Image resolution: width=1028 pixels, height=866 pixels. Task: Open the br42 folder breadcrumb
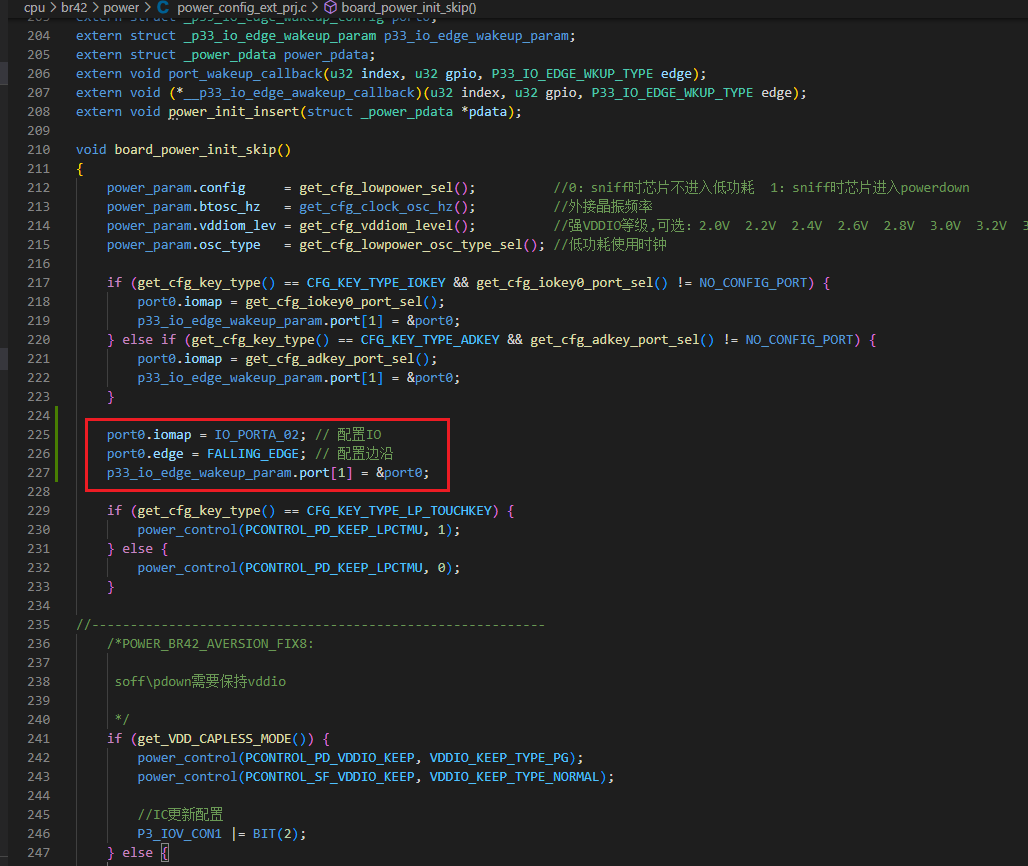click(x=74, y=7)
